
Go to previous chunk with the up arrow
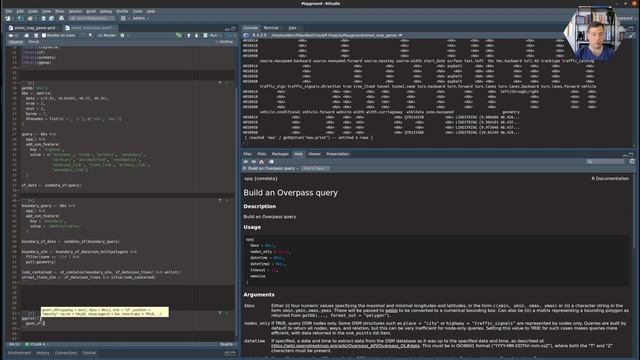click(189, 36)
